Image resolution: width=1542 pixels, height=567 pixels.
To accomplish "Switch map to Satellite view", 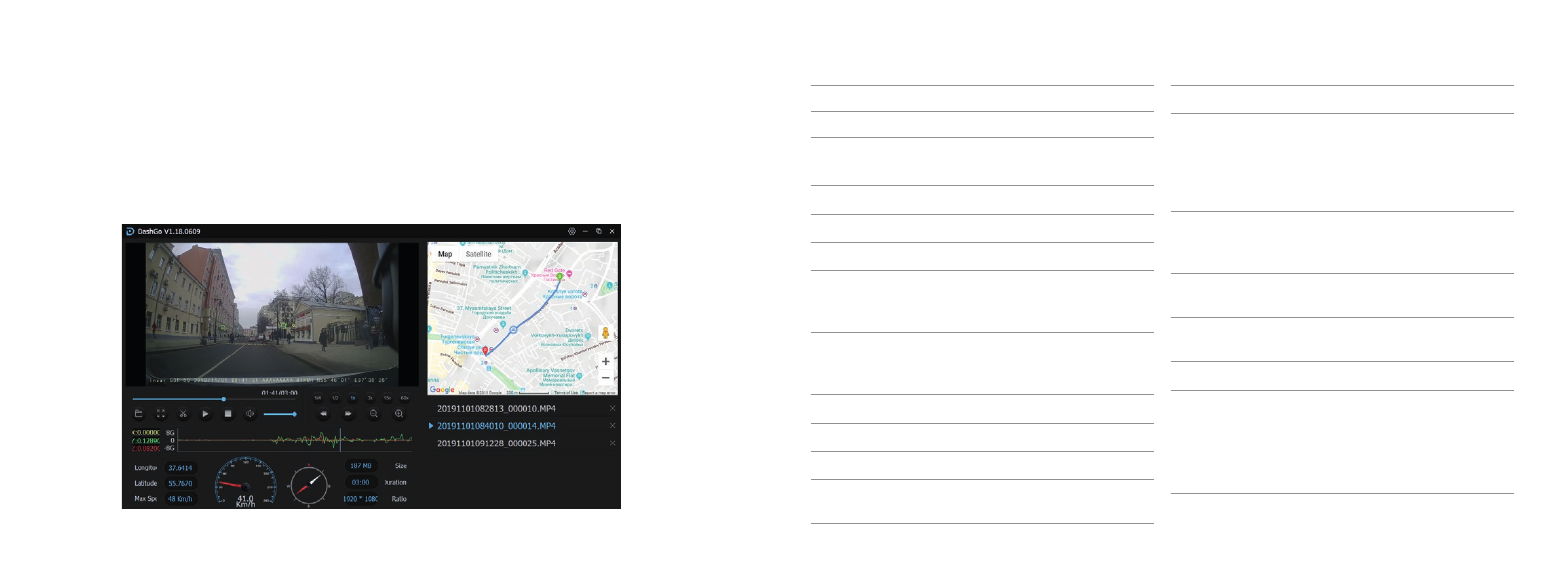I will pyautogui.click(x=478, y=254).
